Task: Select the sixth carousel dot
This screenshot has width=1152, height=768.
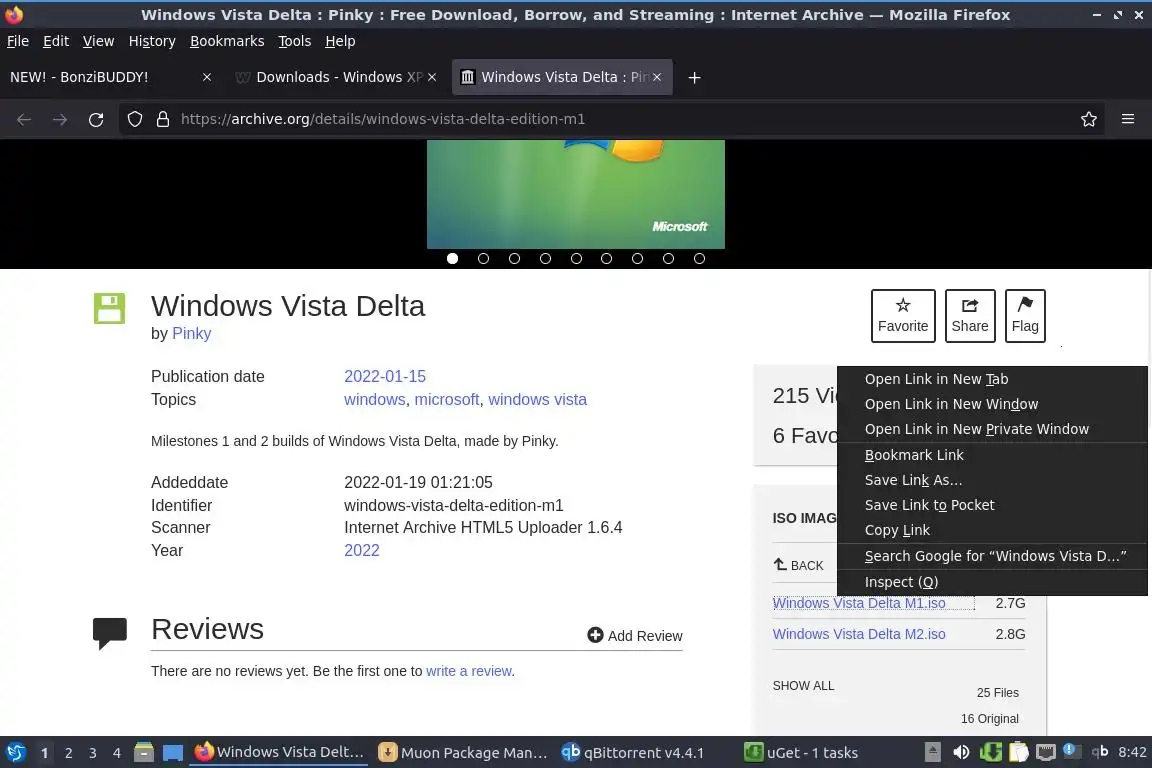Action: 606,259
